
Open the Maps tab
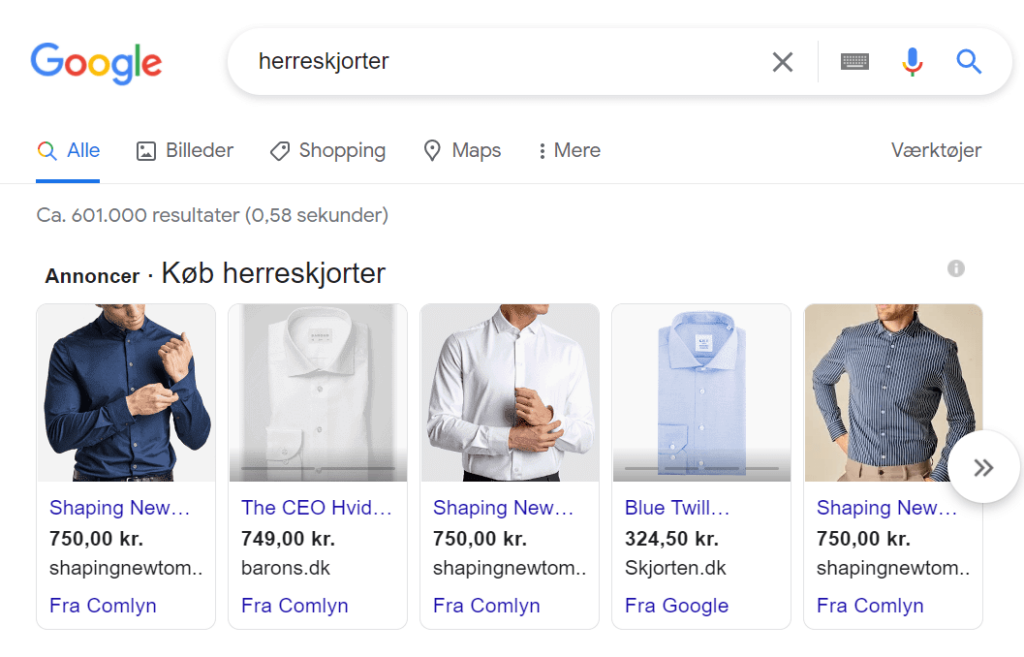(x=462, y=151)
